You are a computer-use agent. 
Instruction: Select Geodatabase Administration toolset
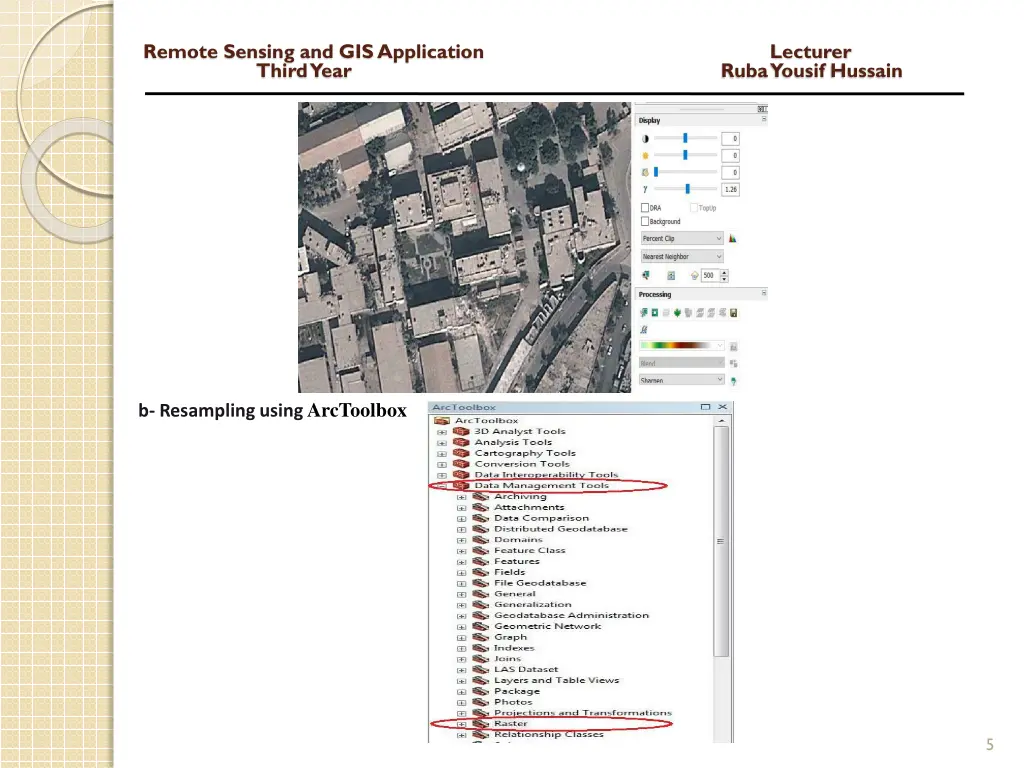(x=571, y=615)
